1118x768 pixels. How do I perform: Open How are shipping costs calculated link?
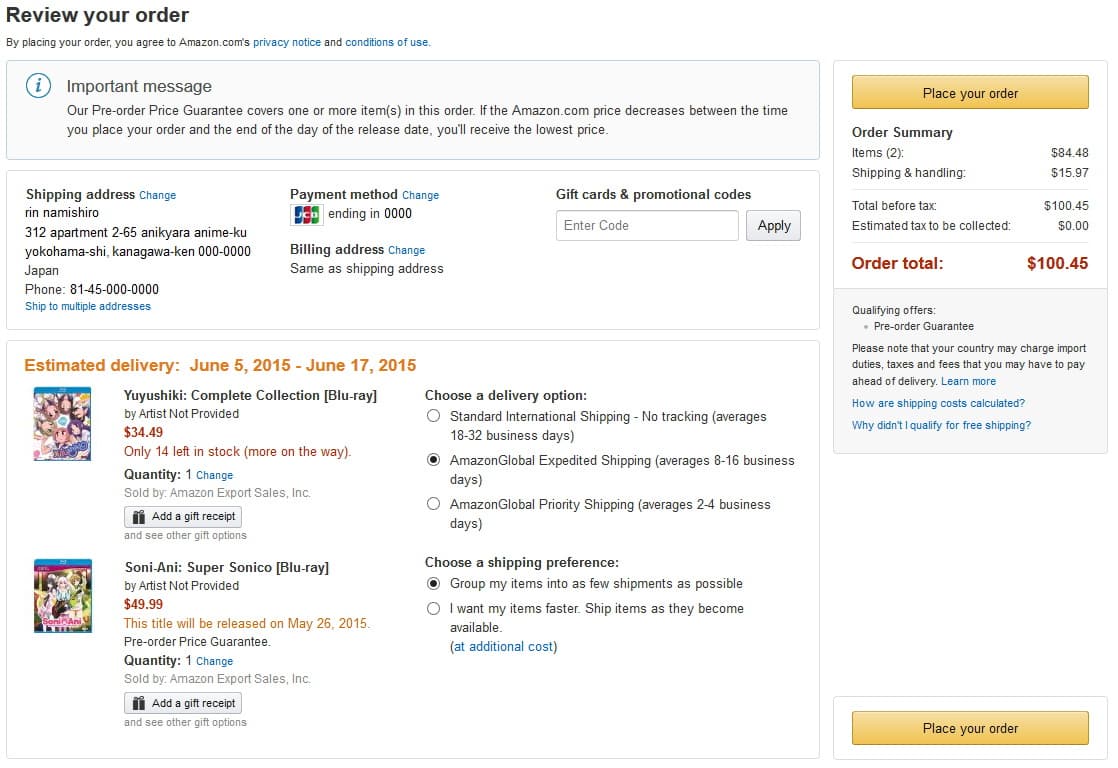pyautogui.click(x=938, y=404)
